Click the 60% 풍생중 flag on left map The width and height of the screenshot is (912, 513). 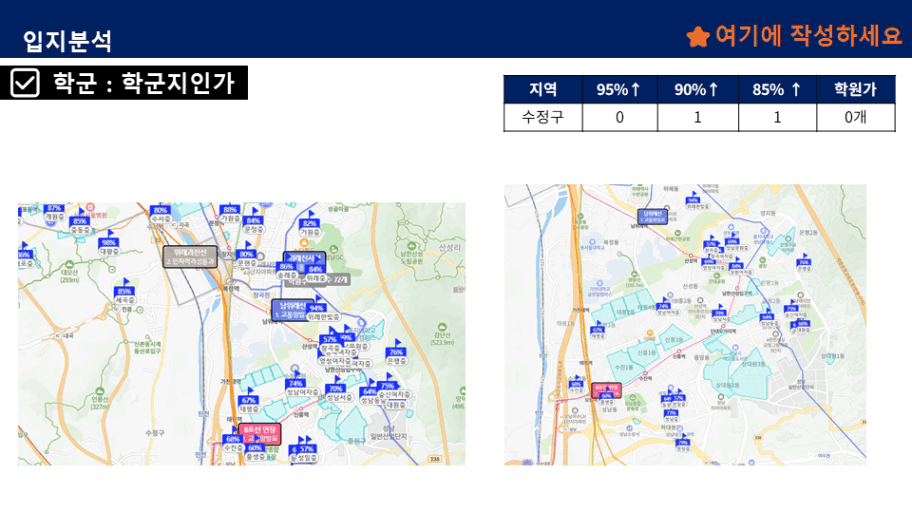pyautogui.click(x=255, y=448)
